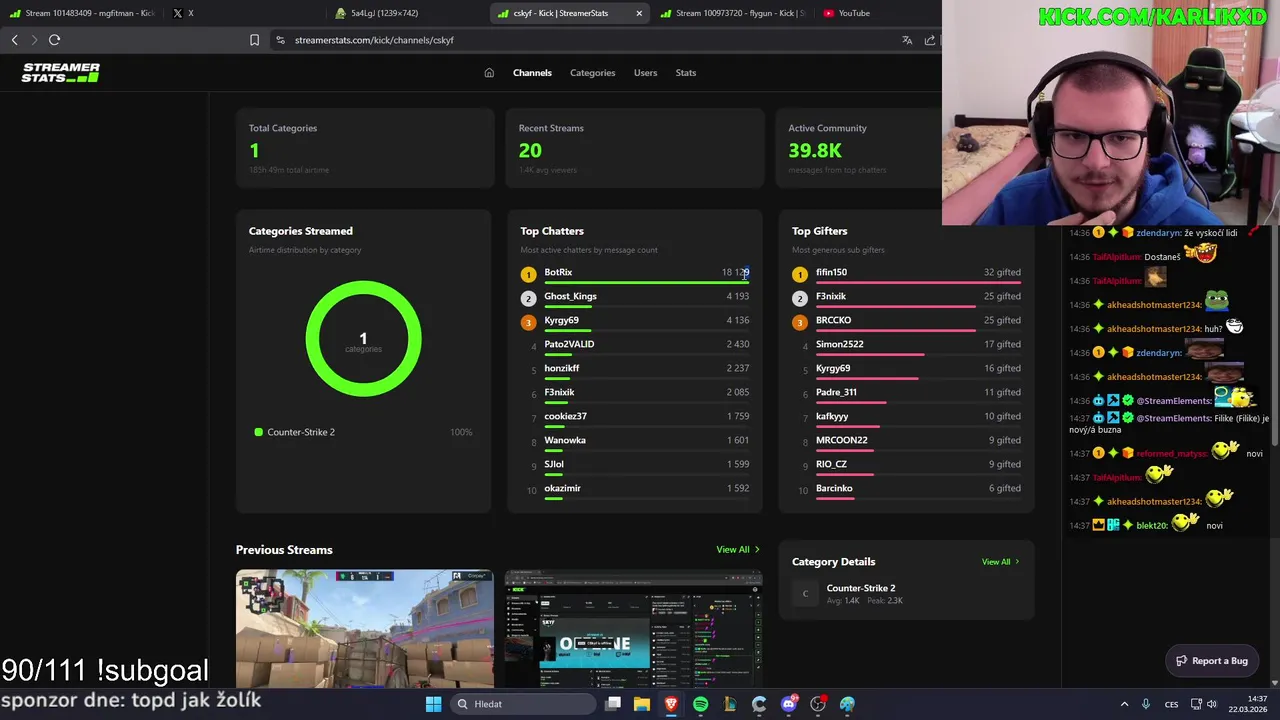Select chatter honzikff
This screenshot has height=720, width=1280.
[x=561, y=368]
